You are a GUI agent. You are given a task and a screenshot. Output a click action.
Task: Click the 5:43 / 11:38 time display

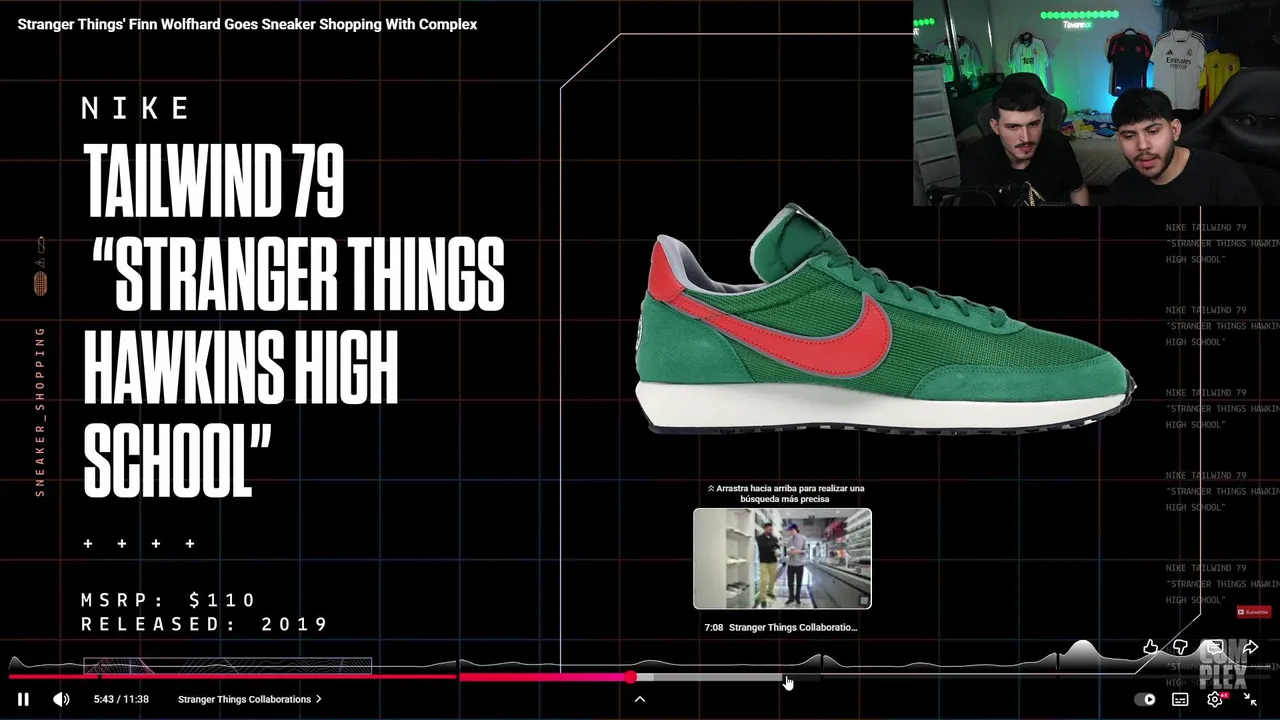[x=121, y=699]
